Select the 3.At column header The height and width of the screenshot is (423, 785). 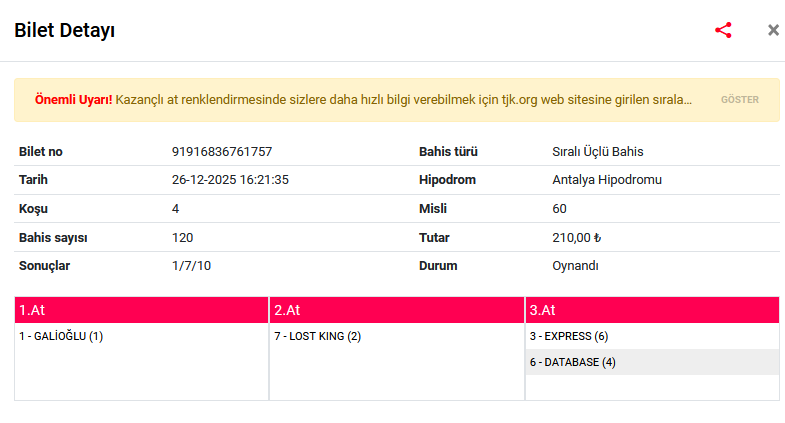[x=652, y=310]
